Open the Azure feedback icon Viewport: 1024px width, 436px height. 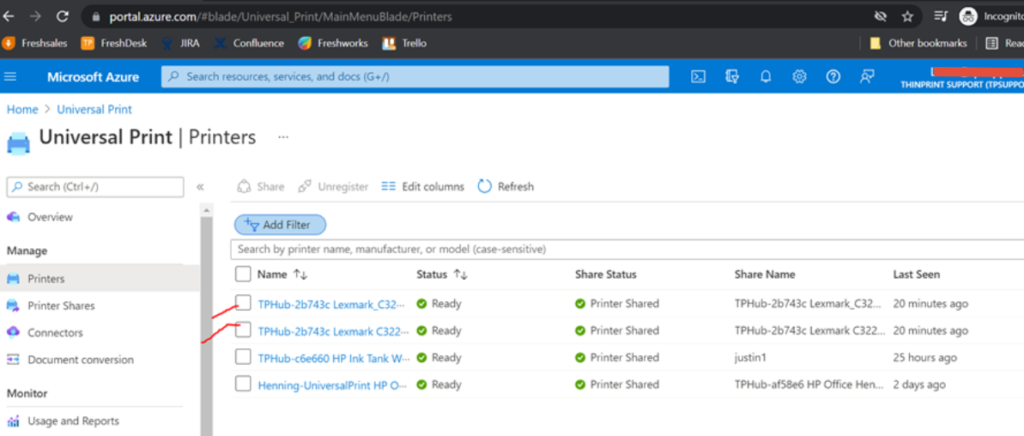(x=867, y=76)
